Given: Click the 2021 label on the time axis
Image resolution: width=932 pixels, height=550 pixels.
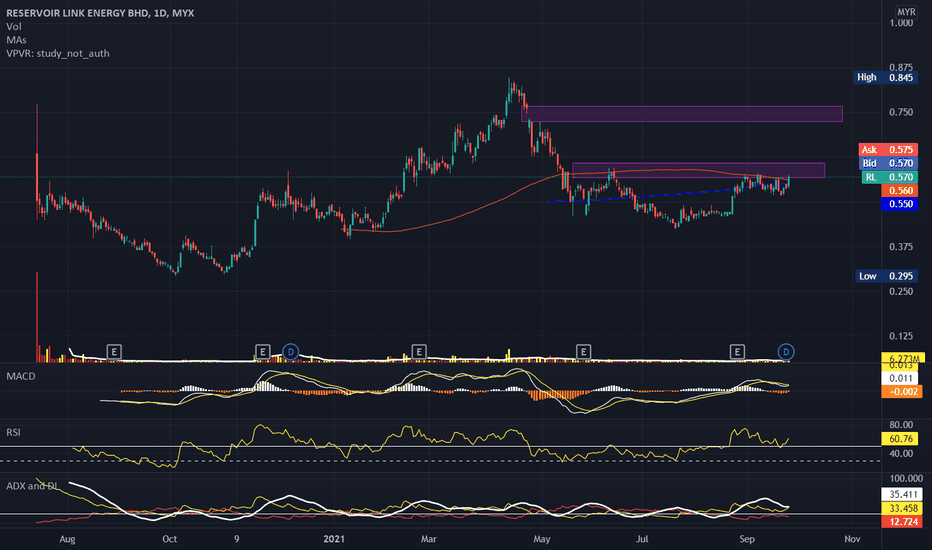Looking at the screenshot, I should (x=333, y=539).
